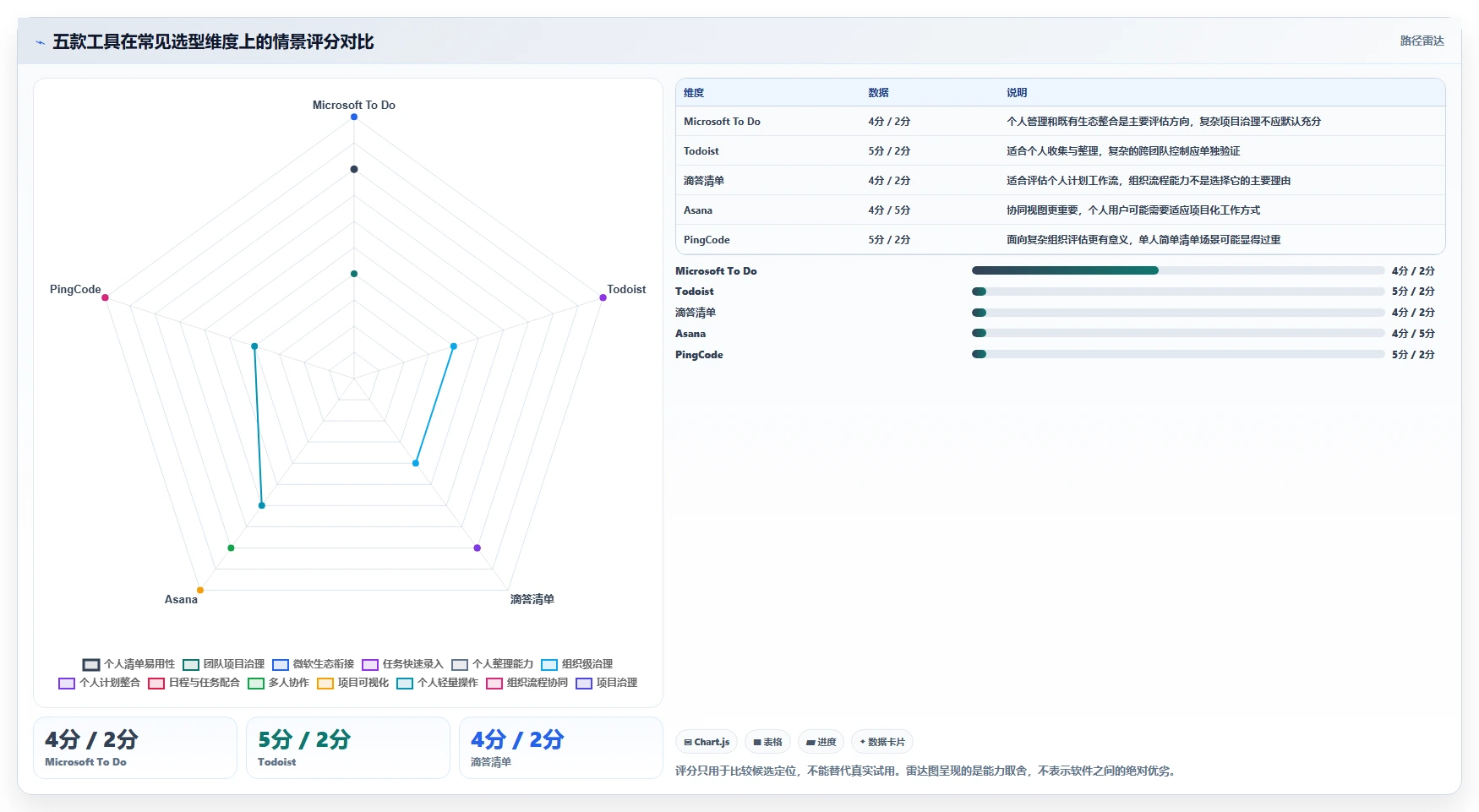Select the 数据卡片 chip
The height and width of the screenshot is (812, 1479).
[x=882, y=742]
